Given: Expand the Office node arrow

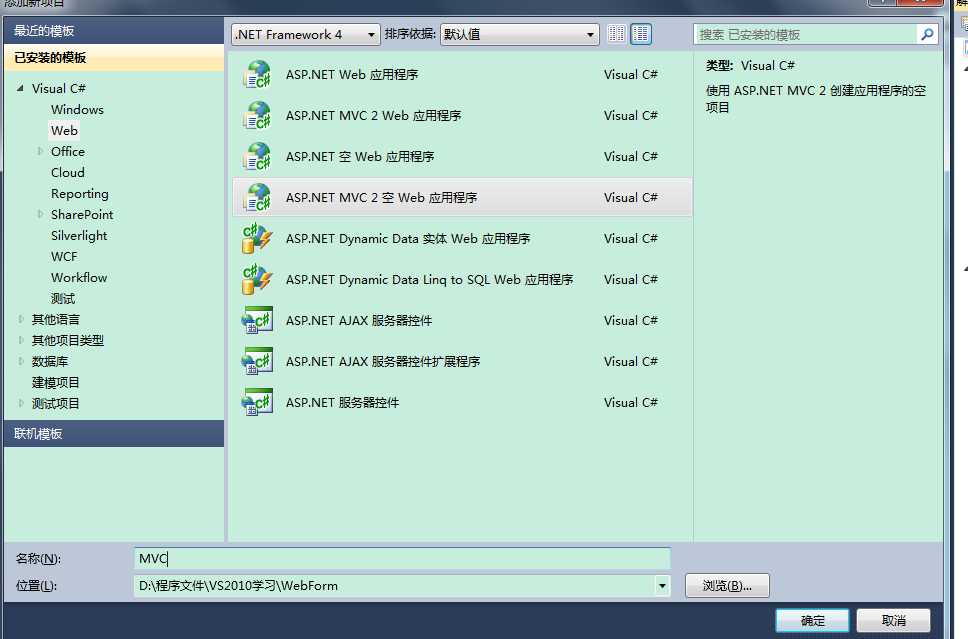Looking at the screenshot, I should [x=40, y=151].
